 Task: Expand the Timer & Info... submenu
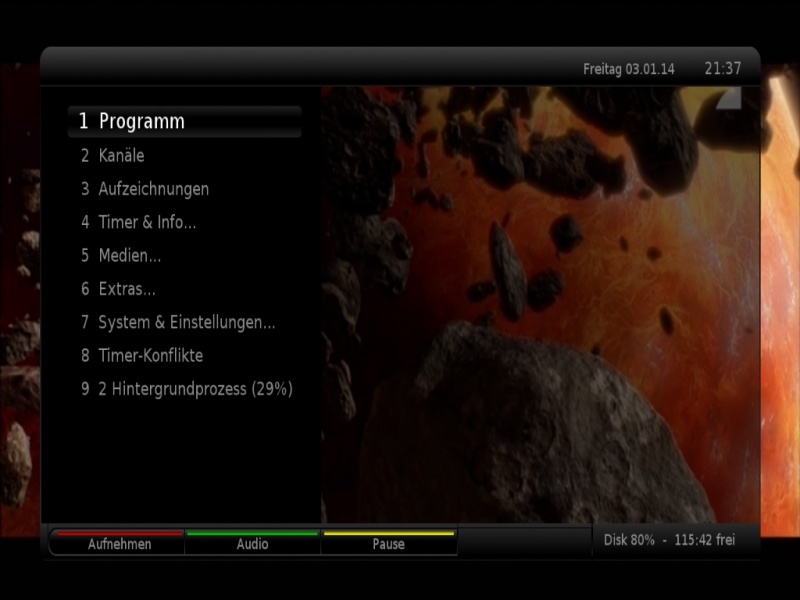click(x=147, y=222)
